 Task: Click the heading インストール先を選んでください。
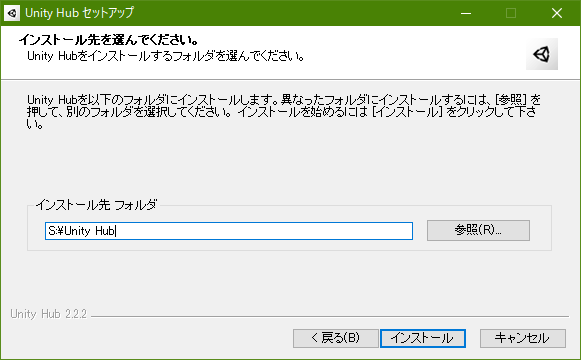pos(109,40)
